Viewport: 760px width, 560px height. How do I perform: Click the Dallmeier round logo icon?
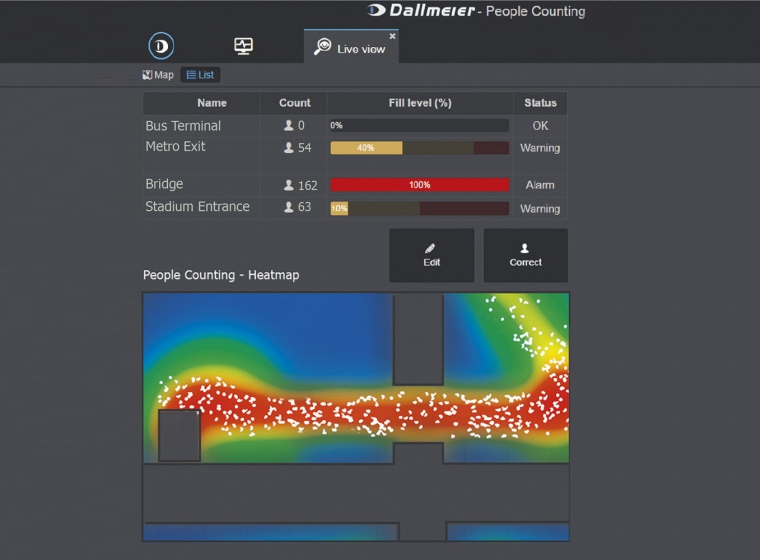point(161,46)
